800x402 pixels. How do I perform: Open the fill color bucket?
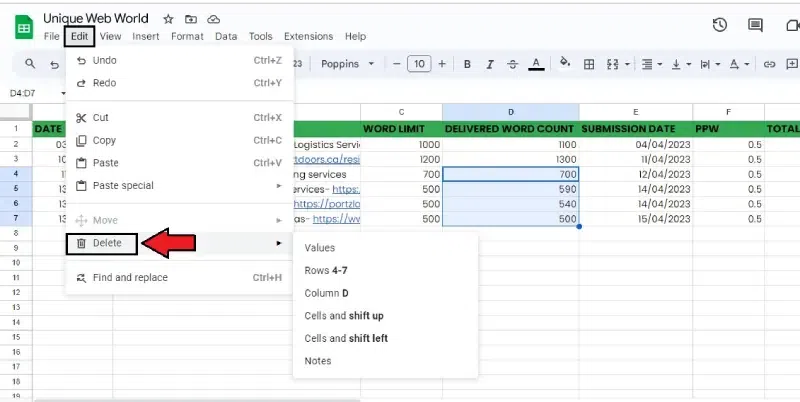(x=565, y=63)
